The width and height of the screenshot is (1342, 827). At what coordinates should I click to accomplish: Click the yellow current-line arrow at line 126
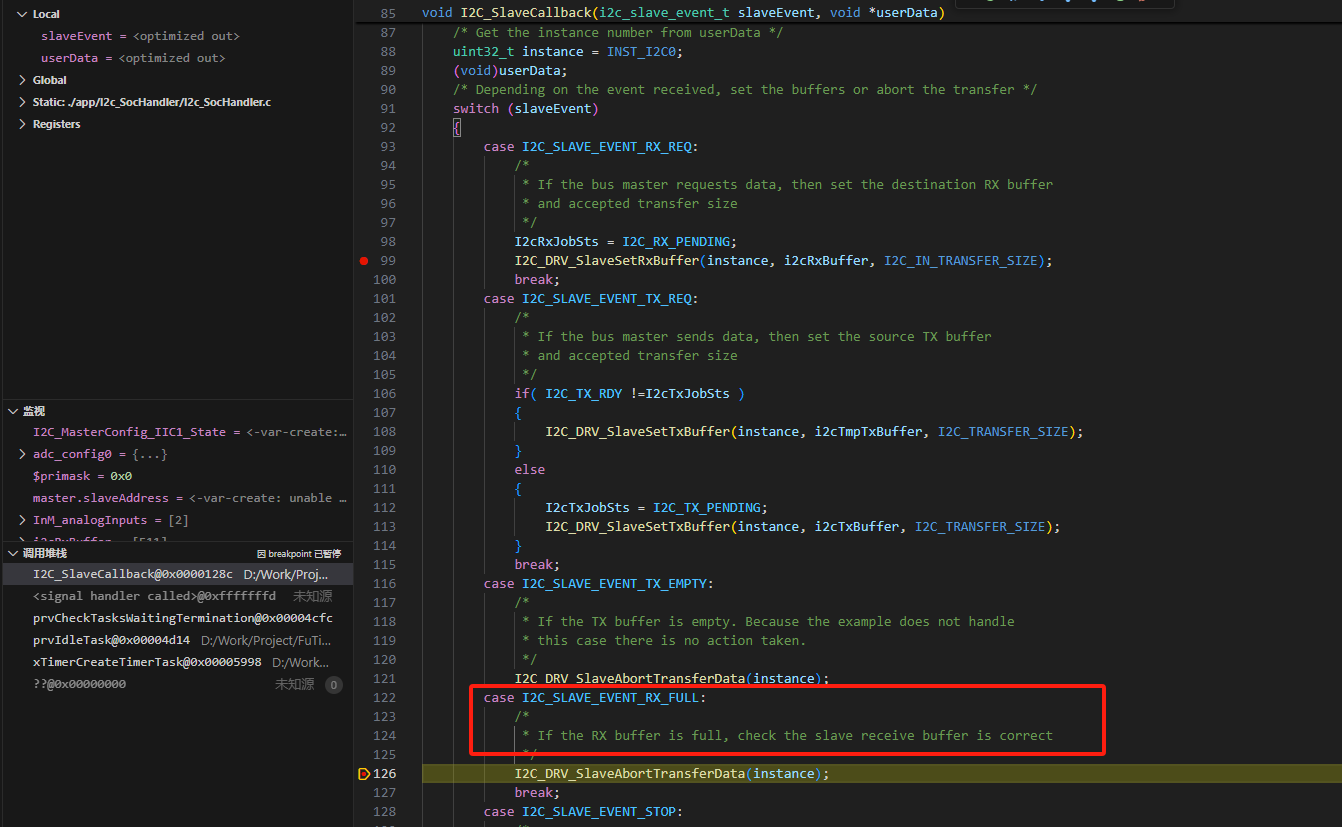(x=363, y=774)
